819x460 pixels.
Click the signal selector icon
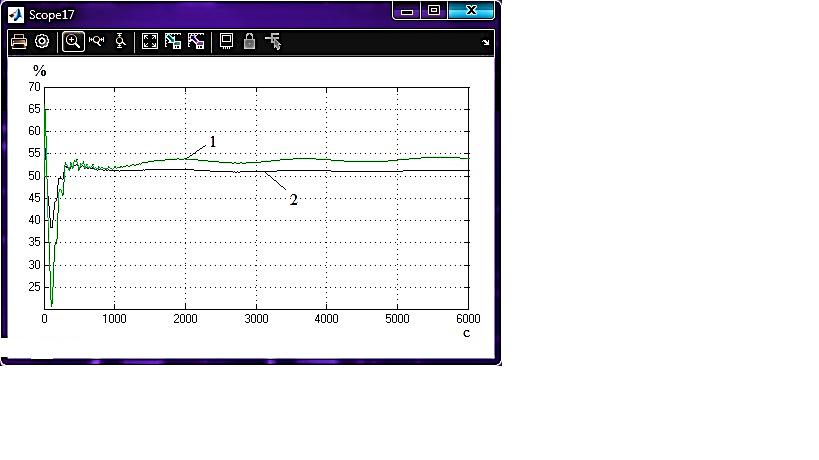(x=273, y=41)
